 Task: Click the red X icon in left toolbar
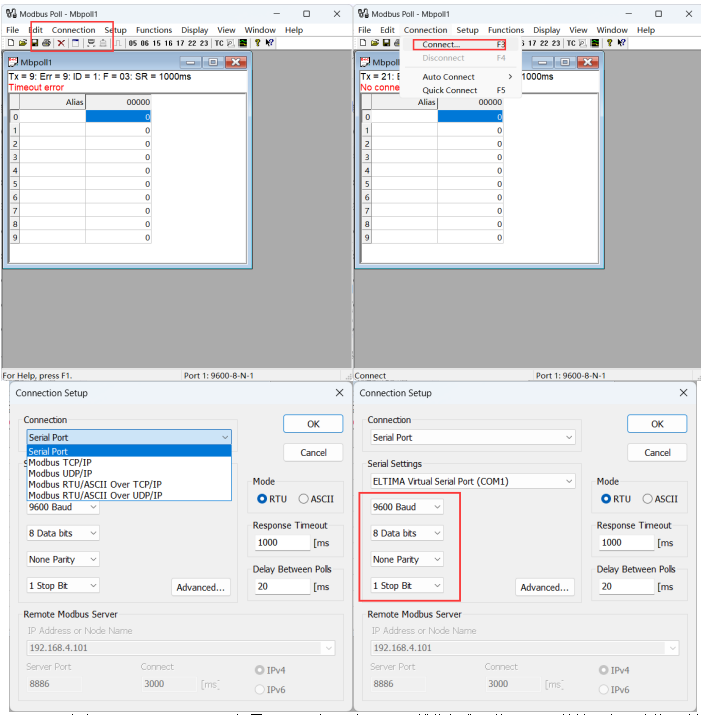click(61, 44)
